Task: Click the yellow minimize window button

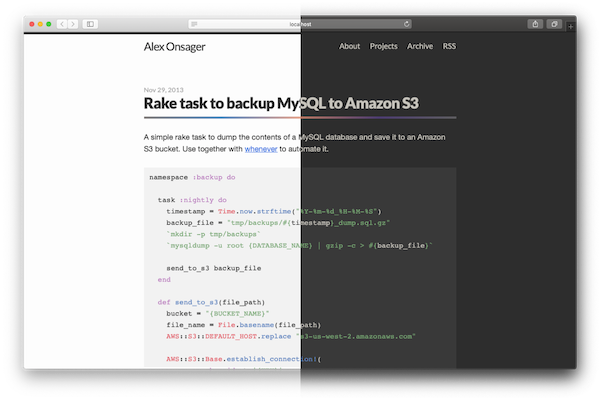Action: click(38, 23)
